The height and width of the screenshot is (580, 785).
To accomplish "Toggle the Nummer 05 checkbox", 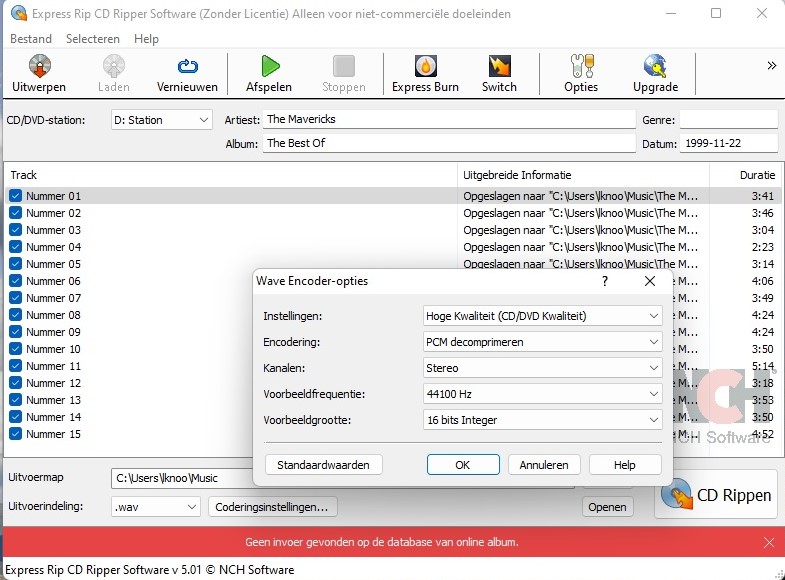I will pos(16,264).
